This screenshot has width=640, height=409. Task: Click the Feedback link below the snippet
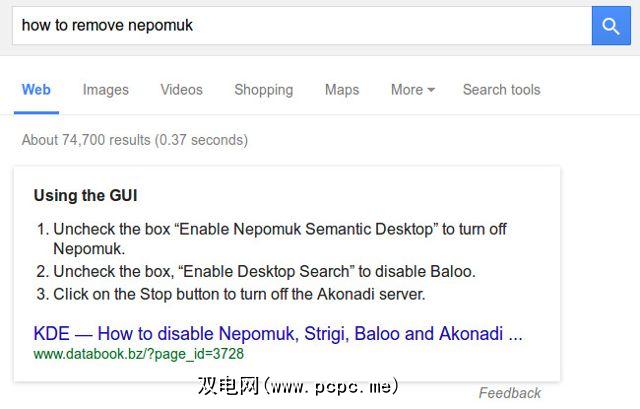click(x=509, y=393)
